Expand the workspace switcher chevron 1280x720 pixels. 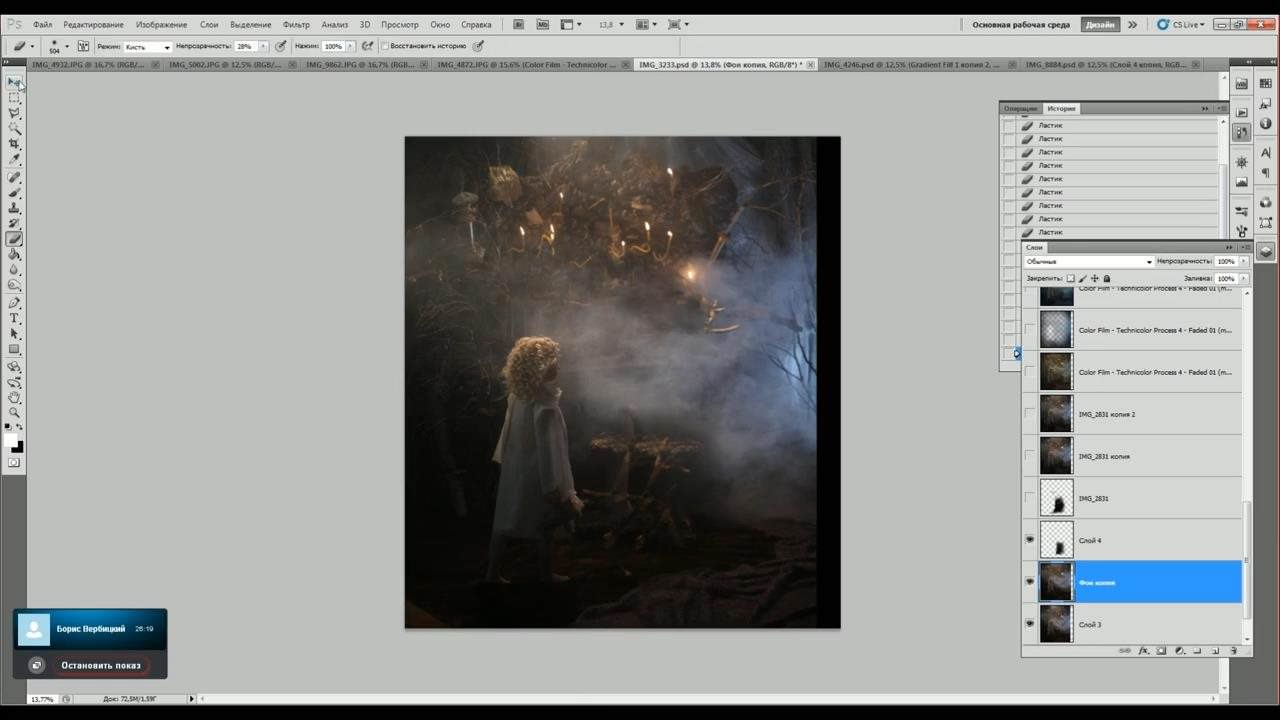1132,24
